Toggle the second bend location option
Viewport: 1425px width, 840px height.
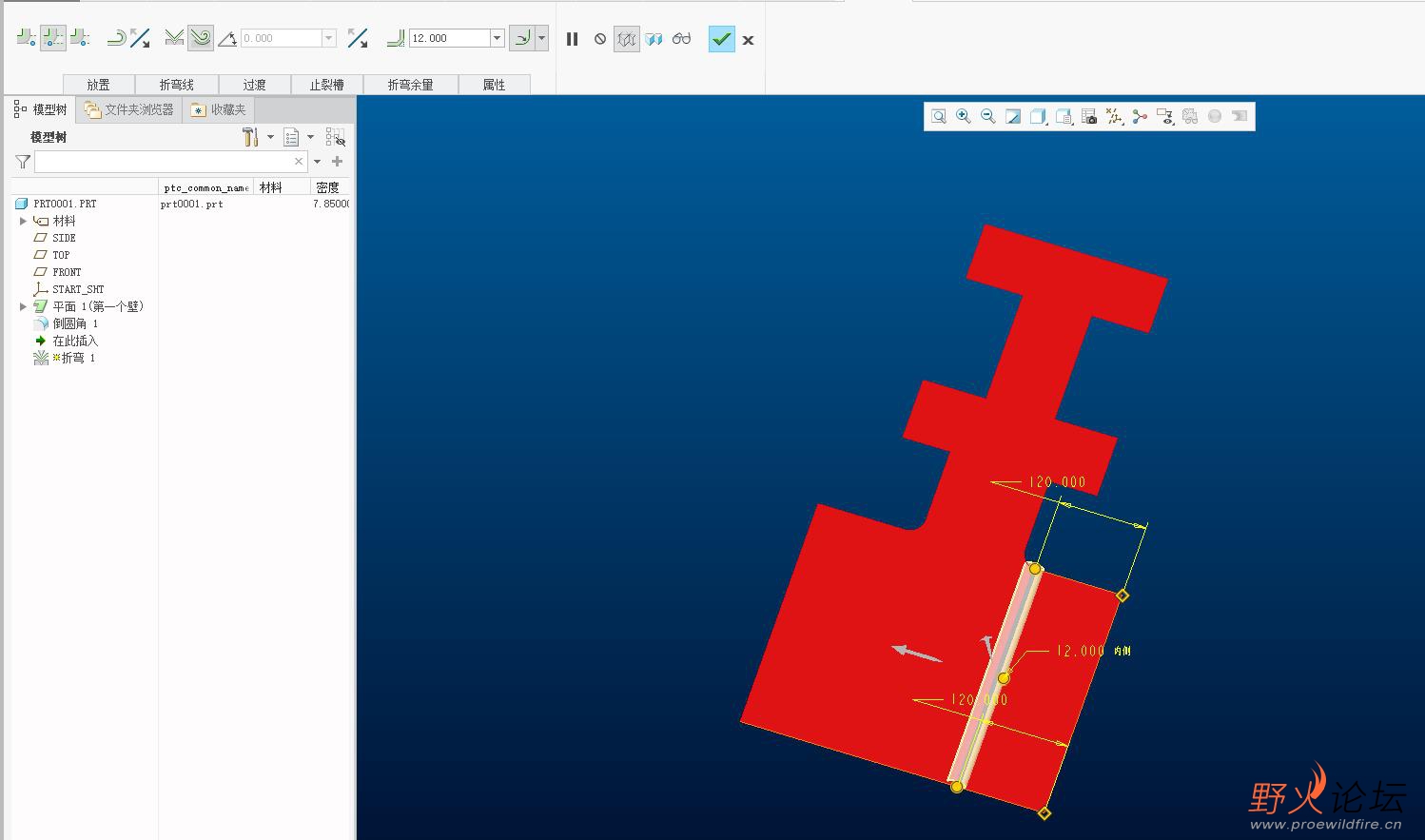pos(53,38)
